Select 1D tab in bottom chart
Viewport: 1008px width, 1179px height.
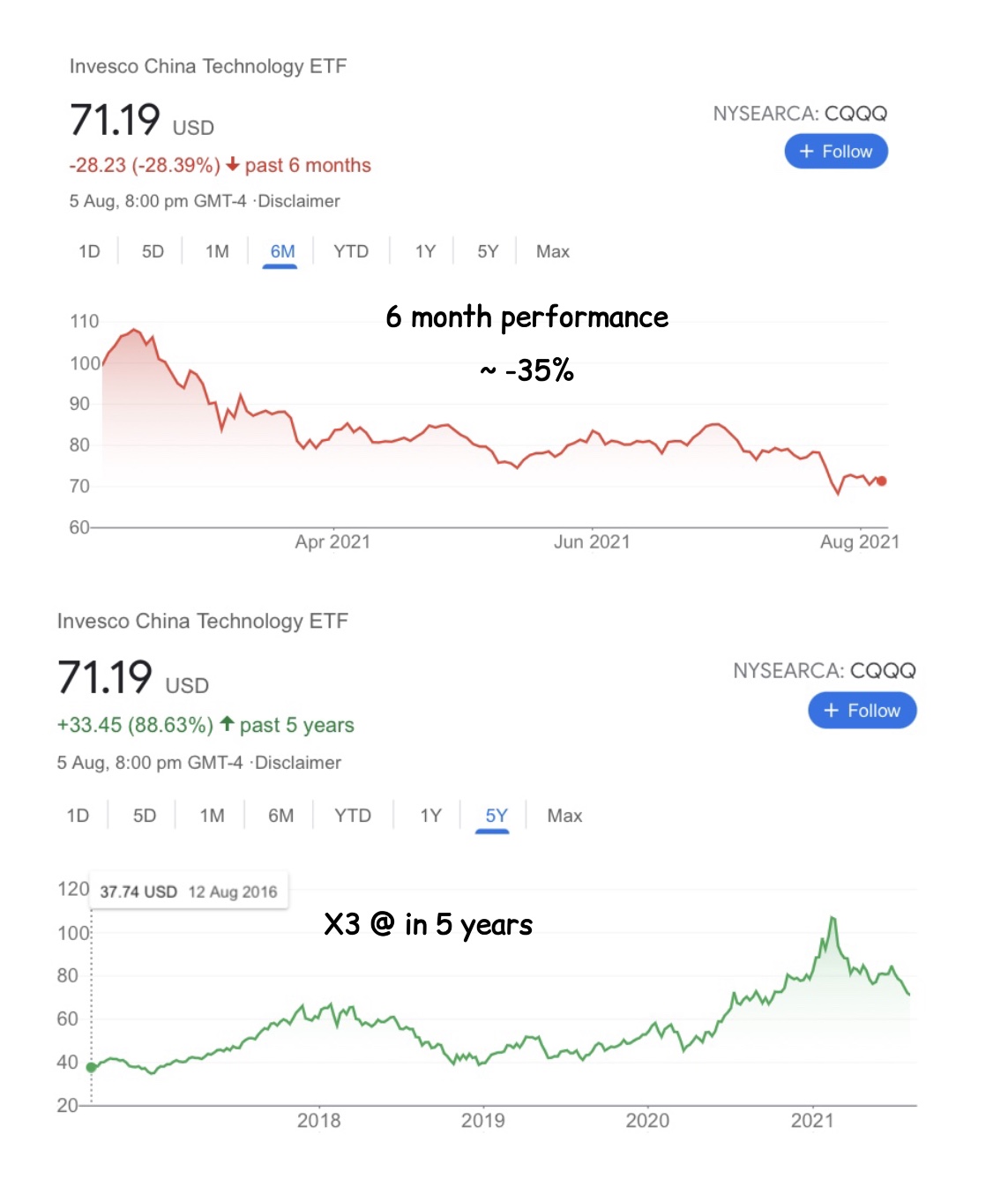tap(78, 816)
